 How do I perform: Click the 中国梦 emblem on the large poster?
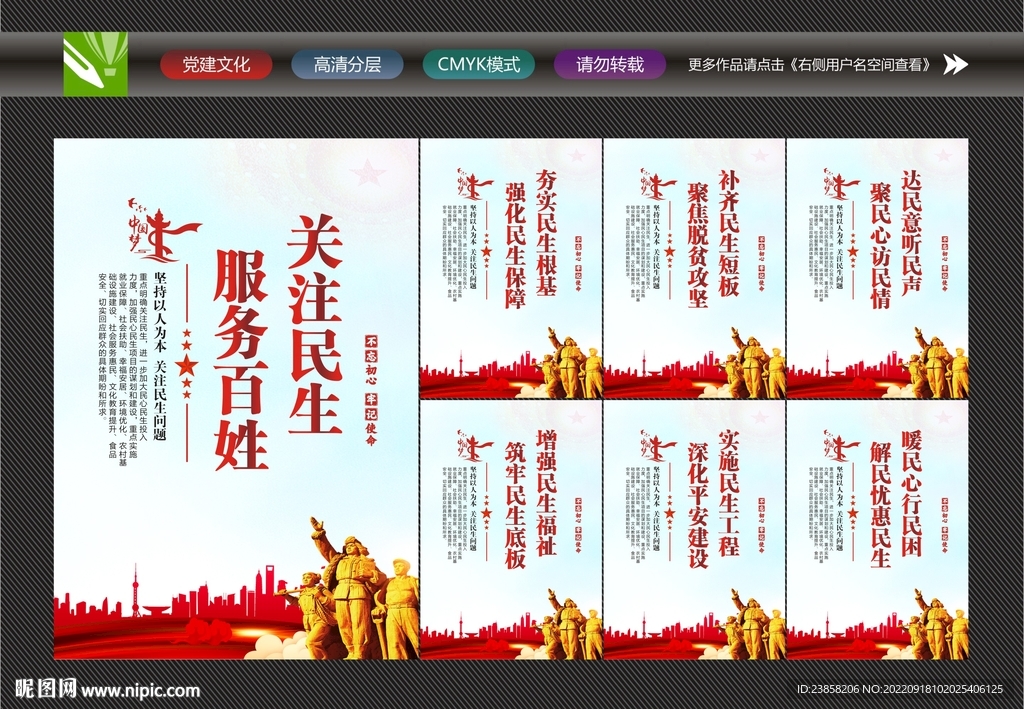[163, 228]
